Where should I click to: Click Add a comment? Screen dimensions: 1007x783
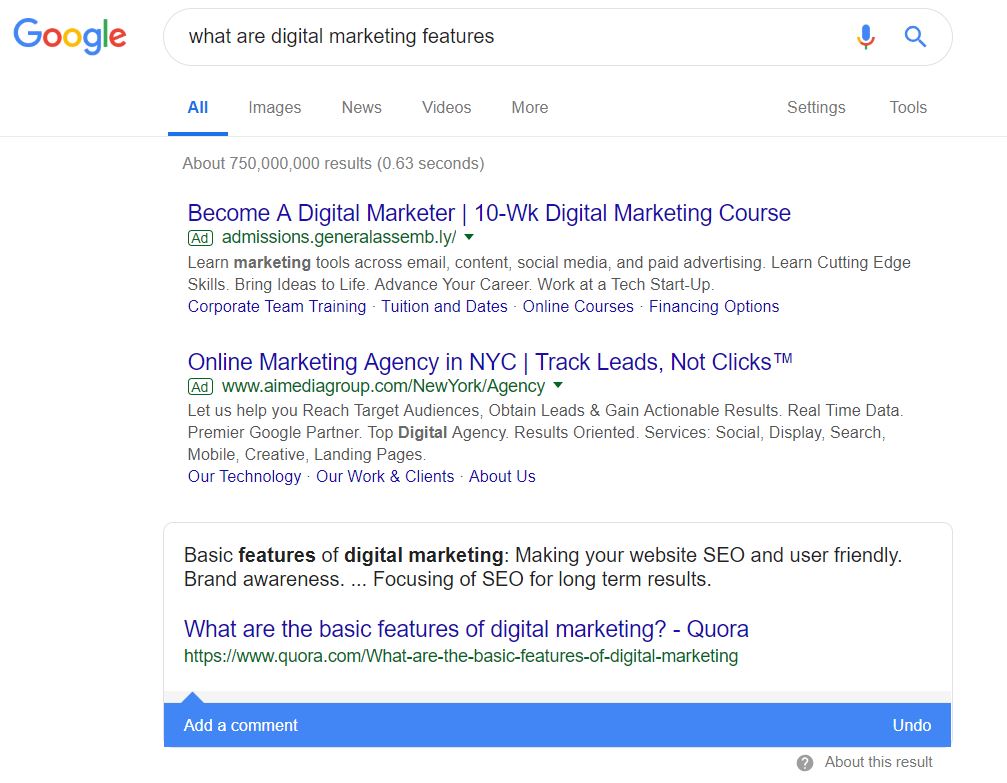(241, 725)
